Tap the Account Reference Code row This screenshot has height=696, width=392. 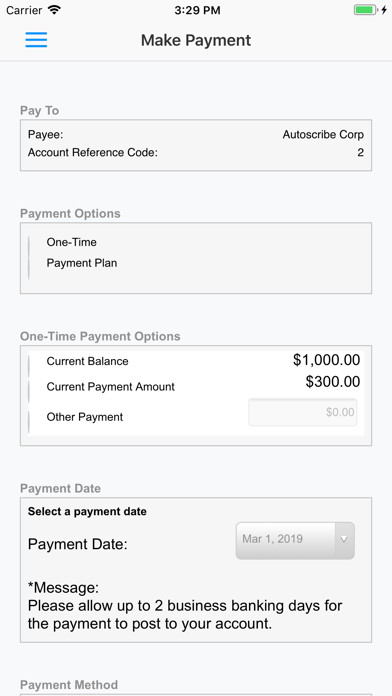(x=196, y=153)
